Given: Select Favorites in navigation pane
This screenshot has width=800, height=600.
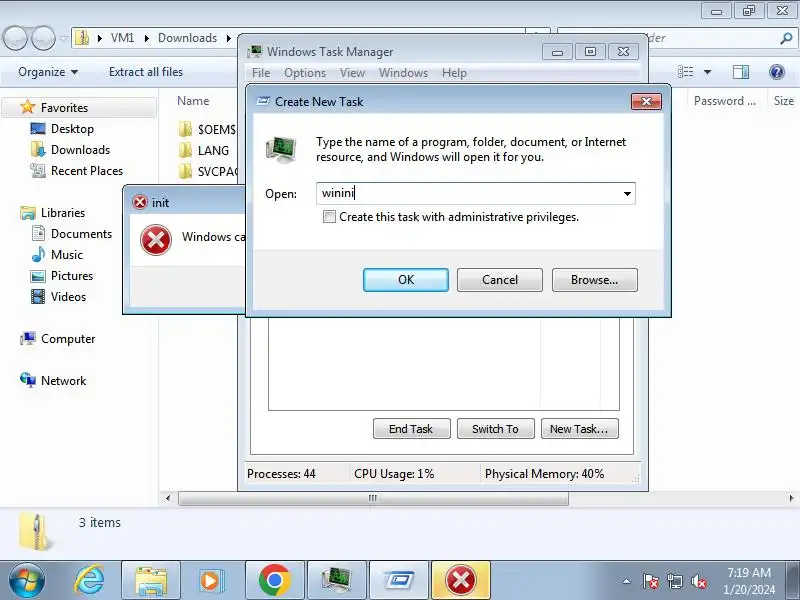Looking at the screenshot, I should click(x=64, y=108).
